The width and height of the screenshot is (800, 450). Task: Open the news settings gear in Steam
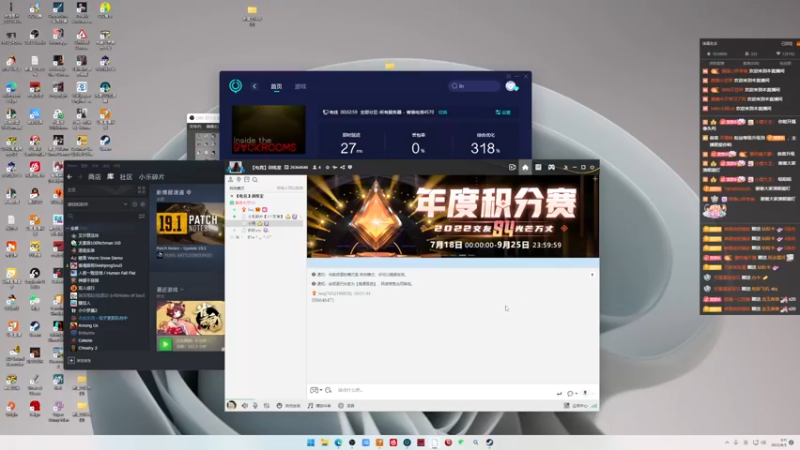[189, 192]
